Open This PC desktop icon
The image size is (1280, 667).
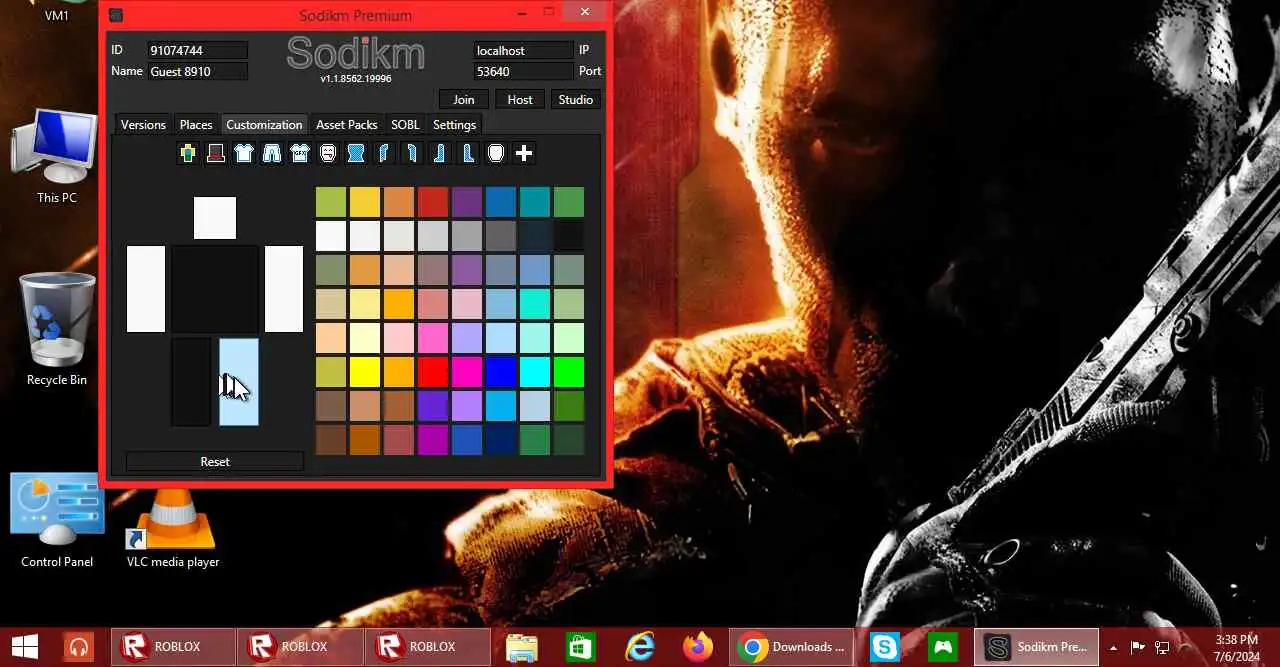pos(56,156)
